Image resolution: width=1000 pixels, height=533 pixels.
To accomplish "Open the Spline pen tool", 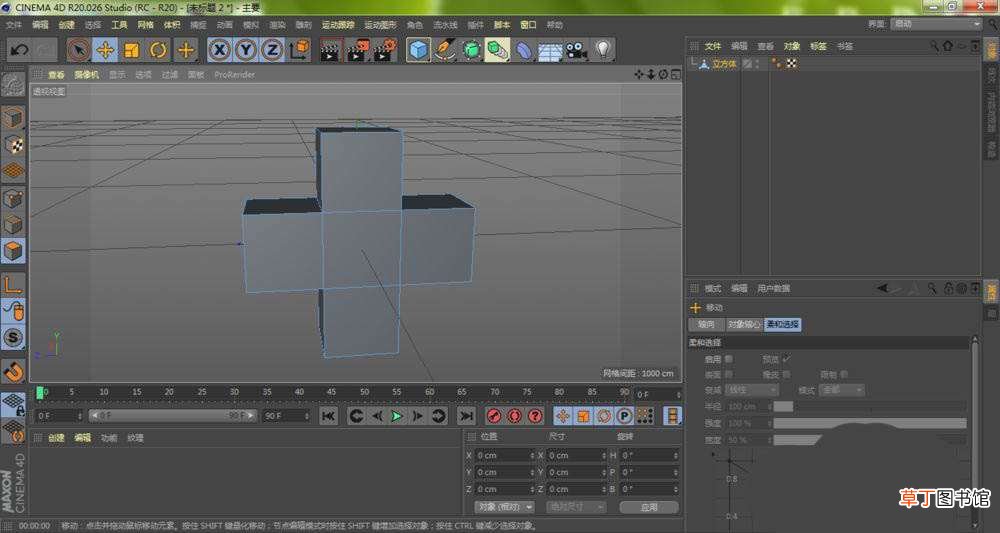I will [x=445, y=50].
